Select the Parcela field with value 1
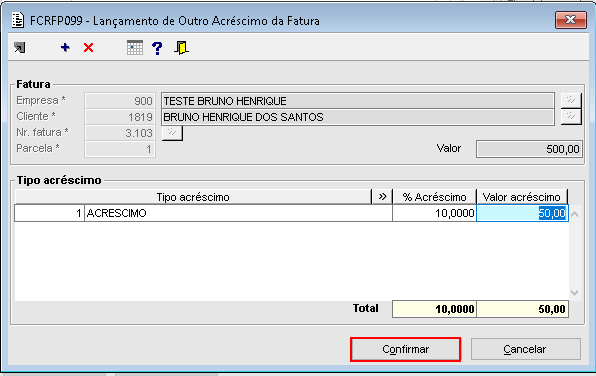This screenshot has height=376, width=596. [x=120, y=149]
